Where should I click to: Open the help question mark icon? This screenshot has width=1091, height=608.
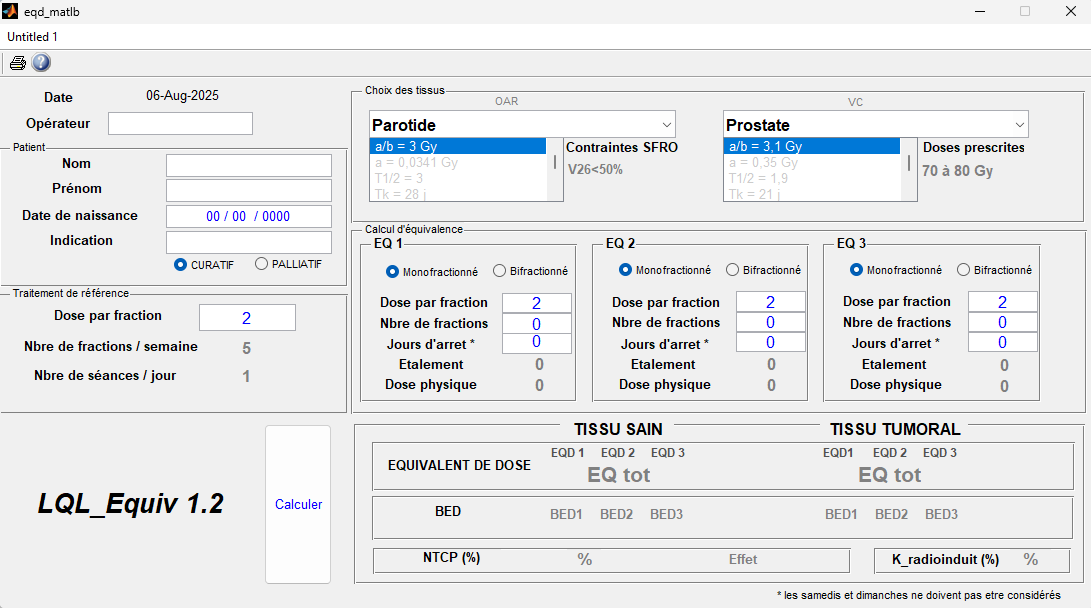click(x=41, y=63)
